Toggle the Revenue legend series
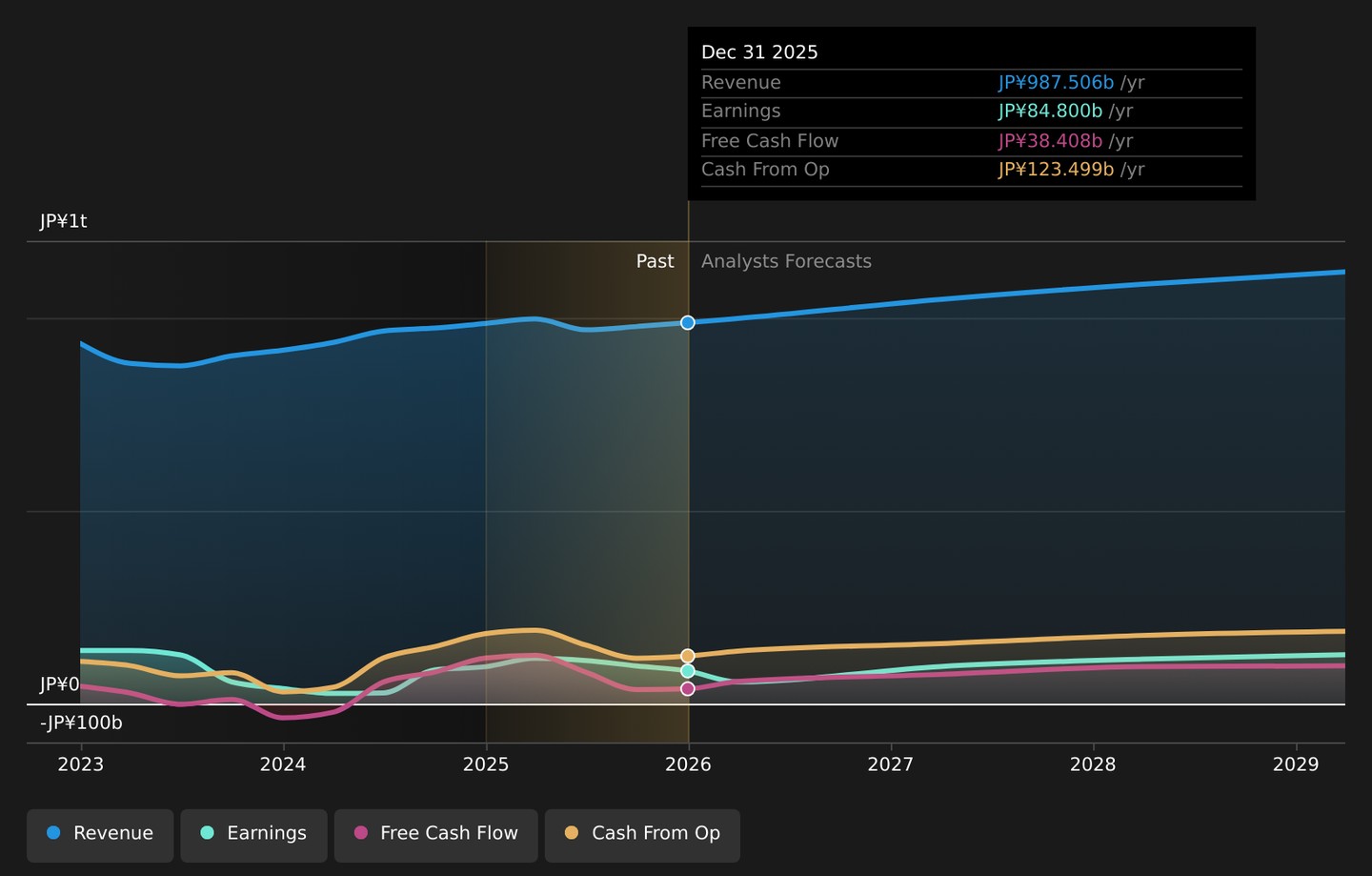Image resolution: width=1372 pixels, height=876 pixels. pyautogui.click(x=100, y=835)
